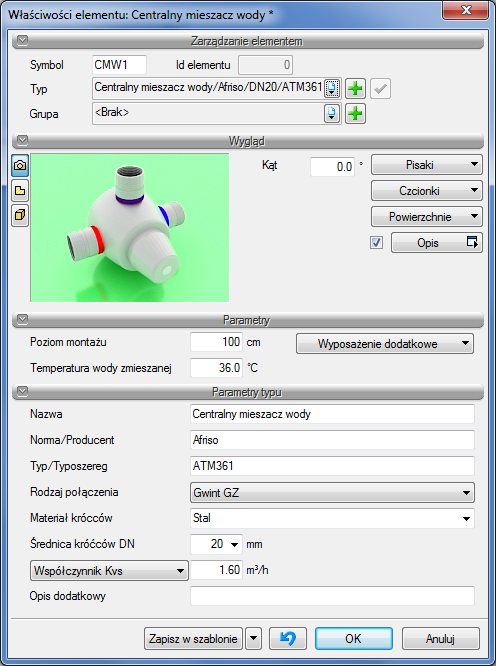Expand the Współczynnik Kvs dropdown

click(x=109, y=570)
